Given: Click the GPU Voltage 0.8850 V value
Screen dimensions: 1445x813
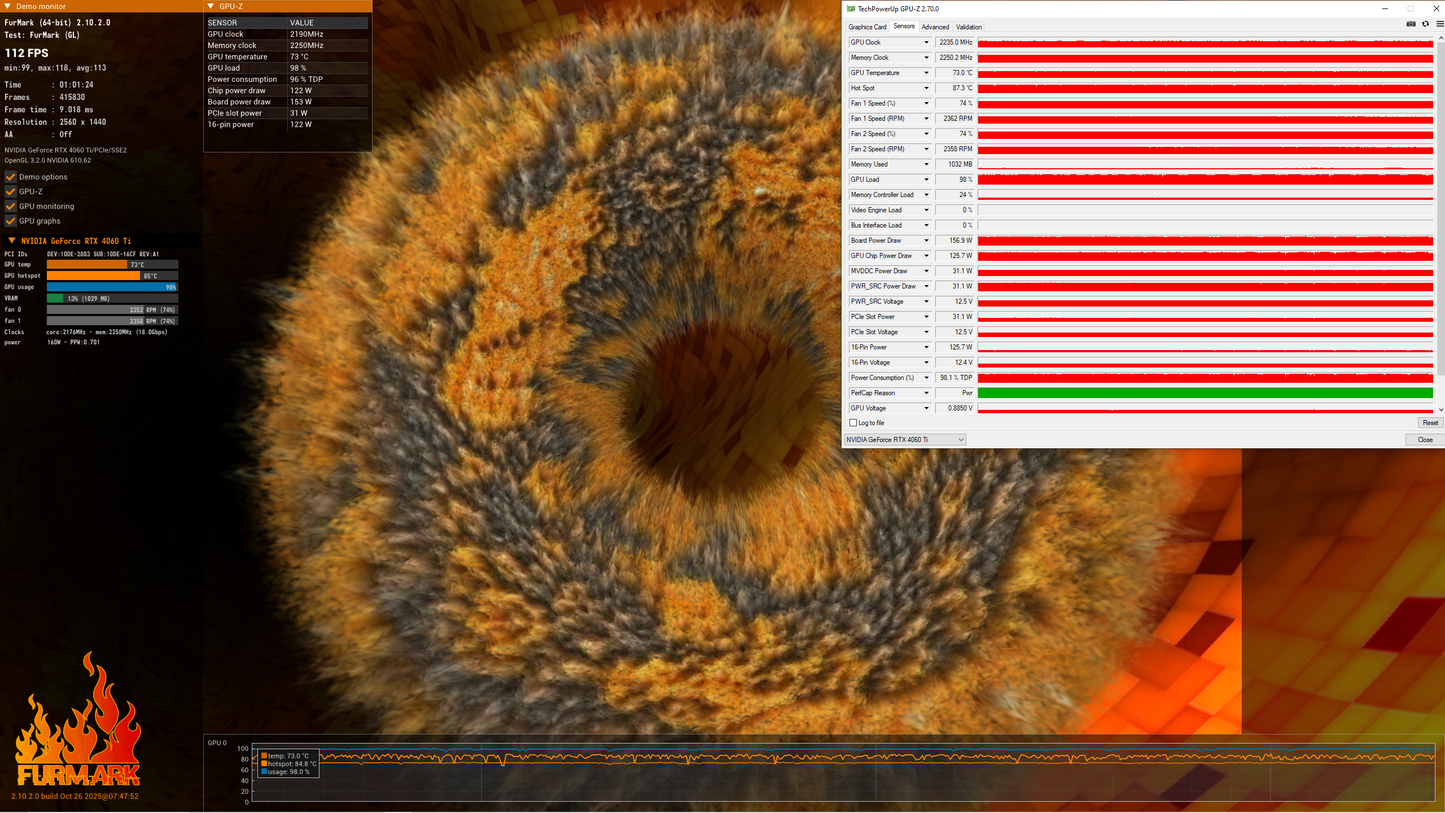Looking at the screenshot, I should click(954, 408).
